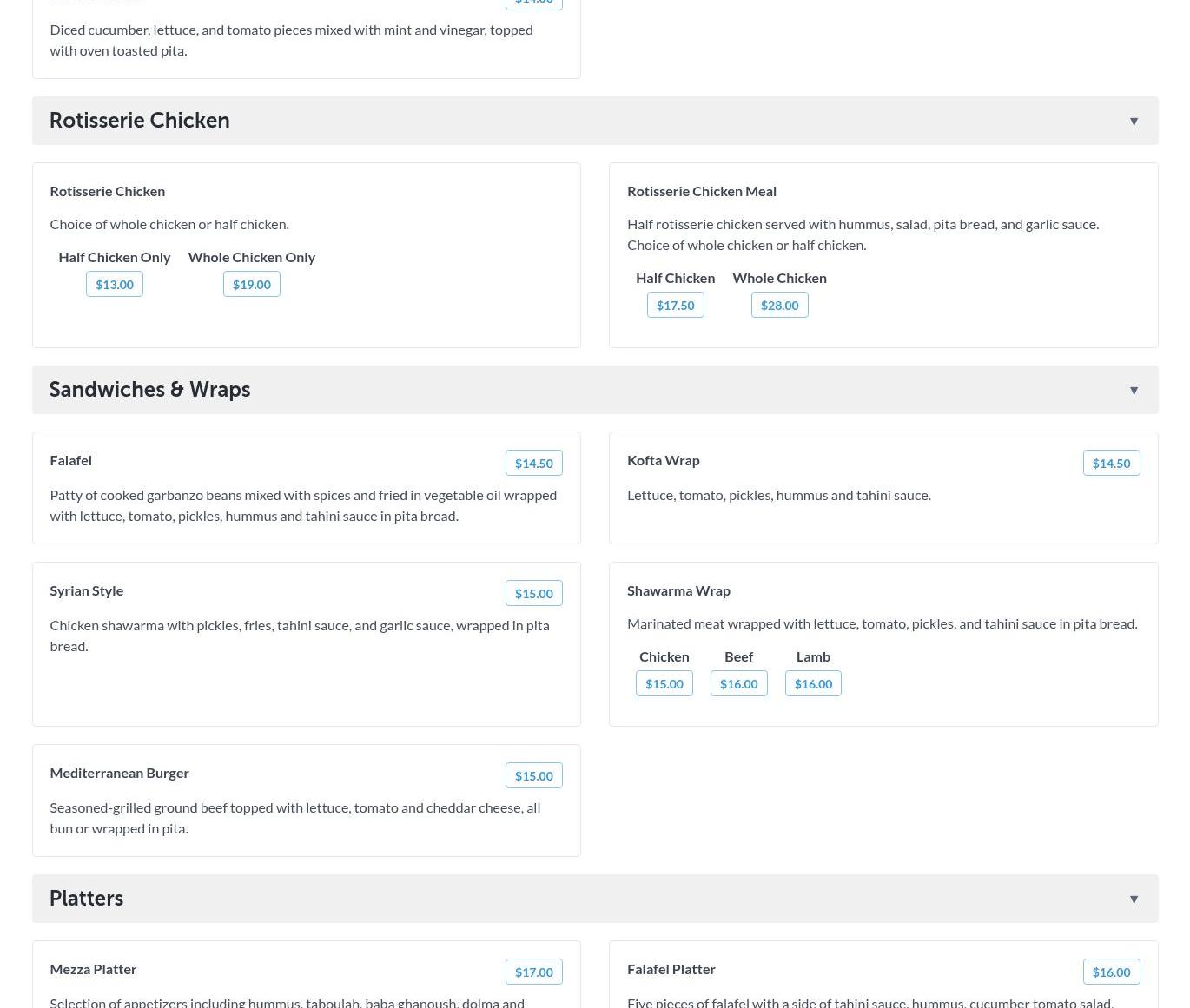Select Whole Chicken Only $19.00 price

252,285
